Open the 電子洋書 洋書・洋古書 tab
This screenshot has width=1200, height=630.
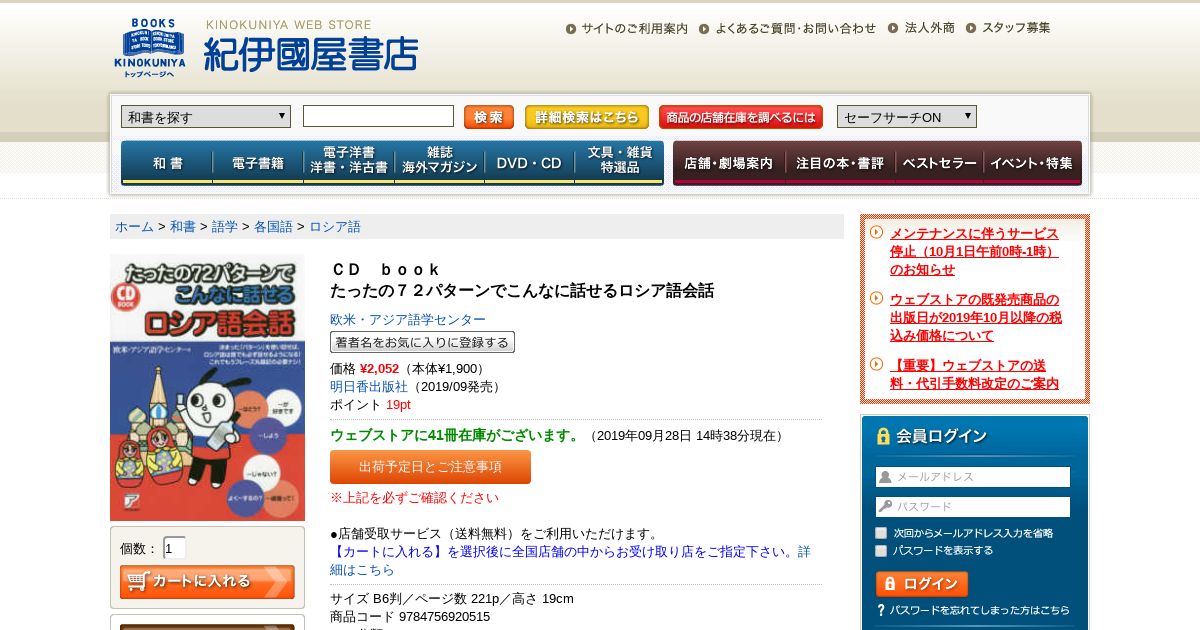coord(349,163)
